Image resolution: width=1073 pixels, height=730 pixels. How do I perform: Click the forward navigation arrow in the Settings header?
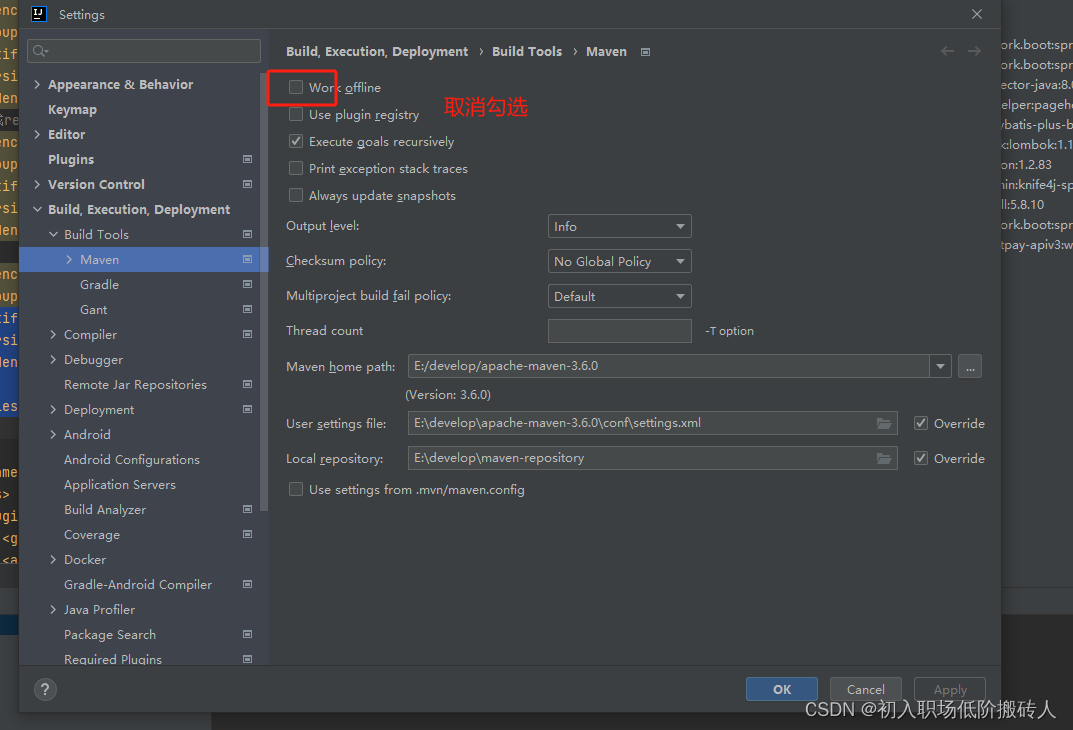pos(975,51)
